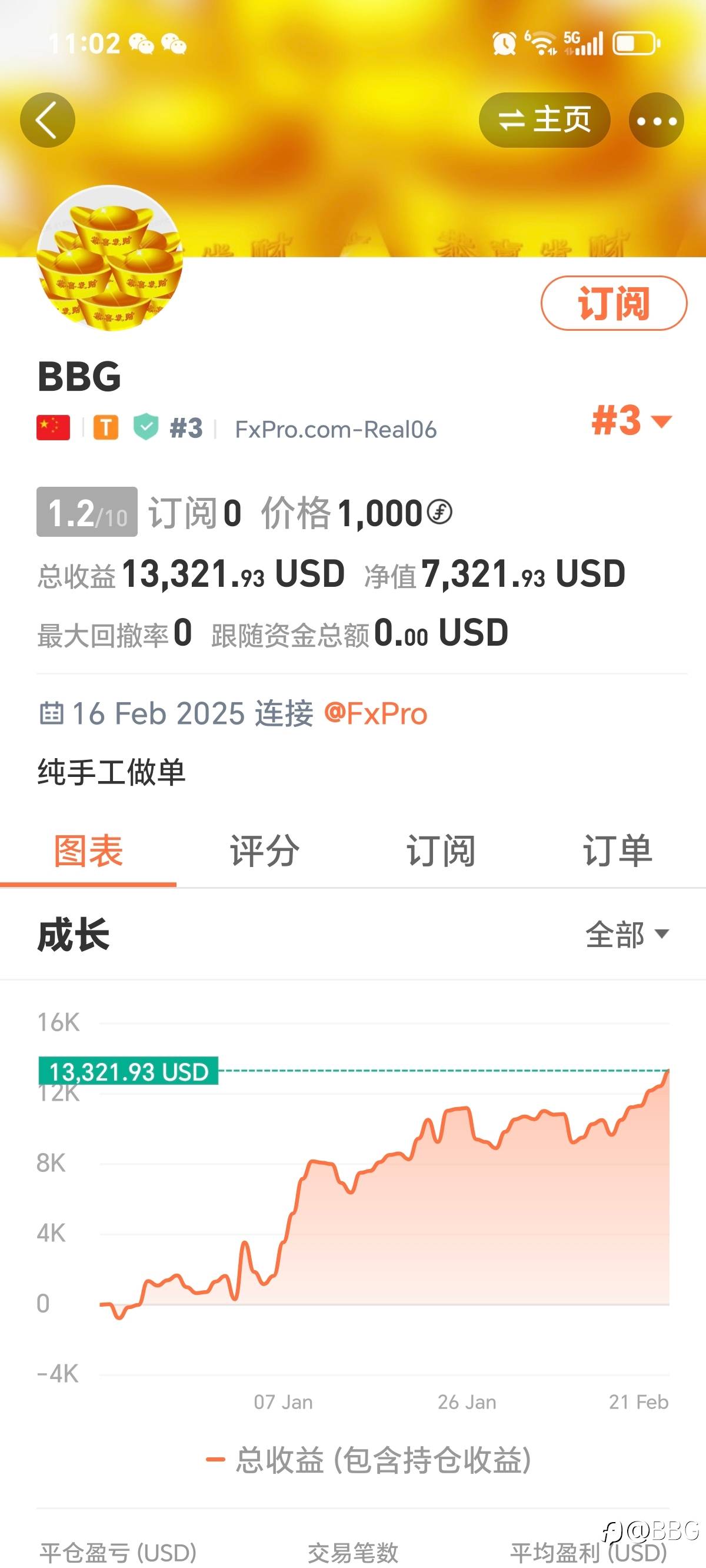
Task: Open the three-dot more options menu
Action: 656,120
